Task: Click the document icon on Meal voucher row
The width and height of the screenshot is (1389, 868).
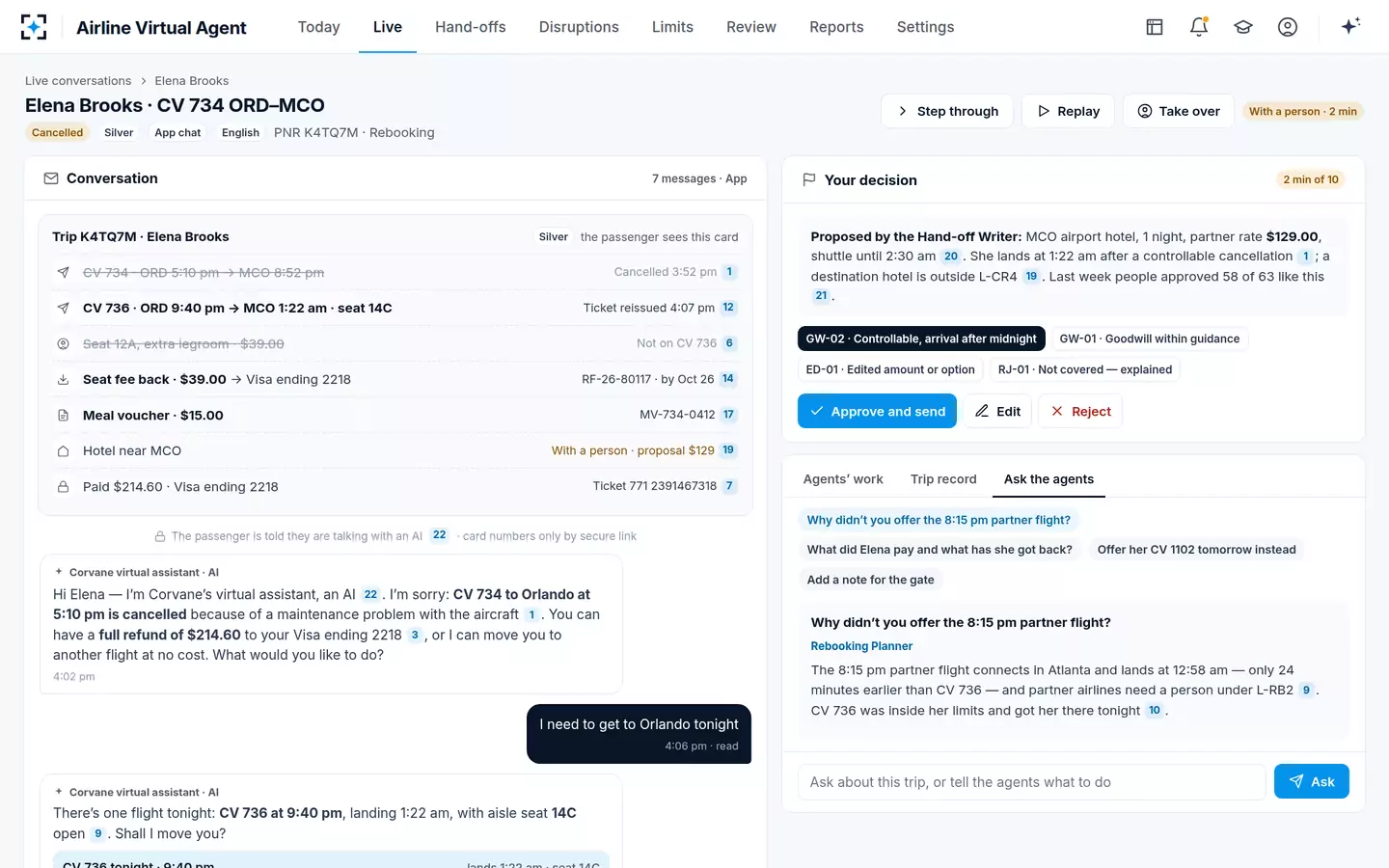Action: click(x=63, y=415)
